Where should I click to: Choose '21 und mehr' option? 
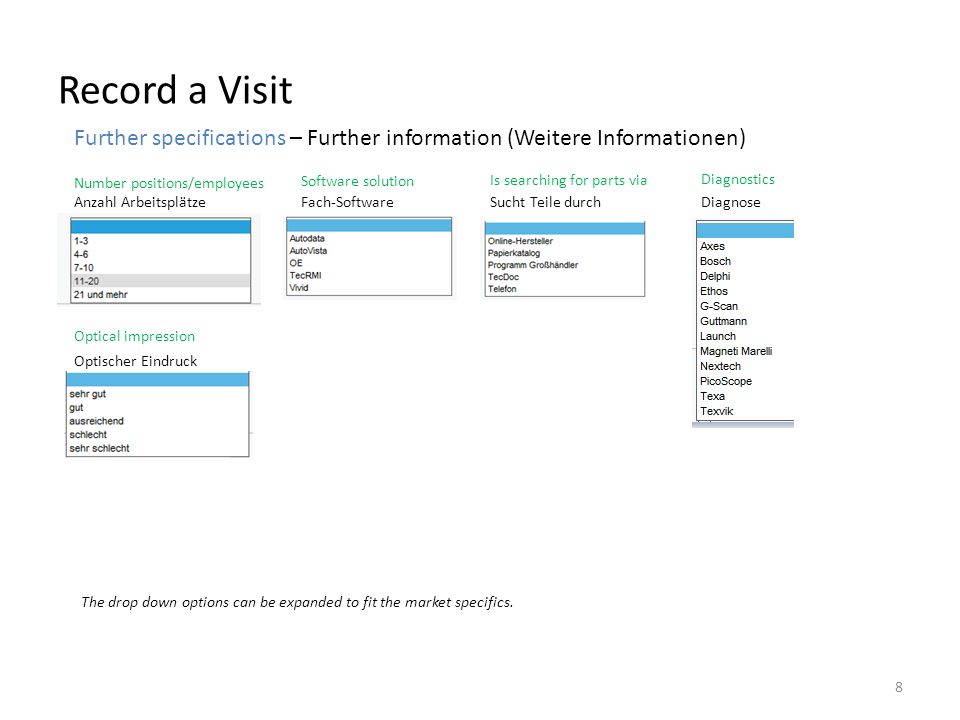click(x=160, y=294)
